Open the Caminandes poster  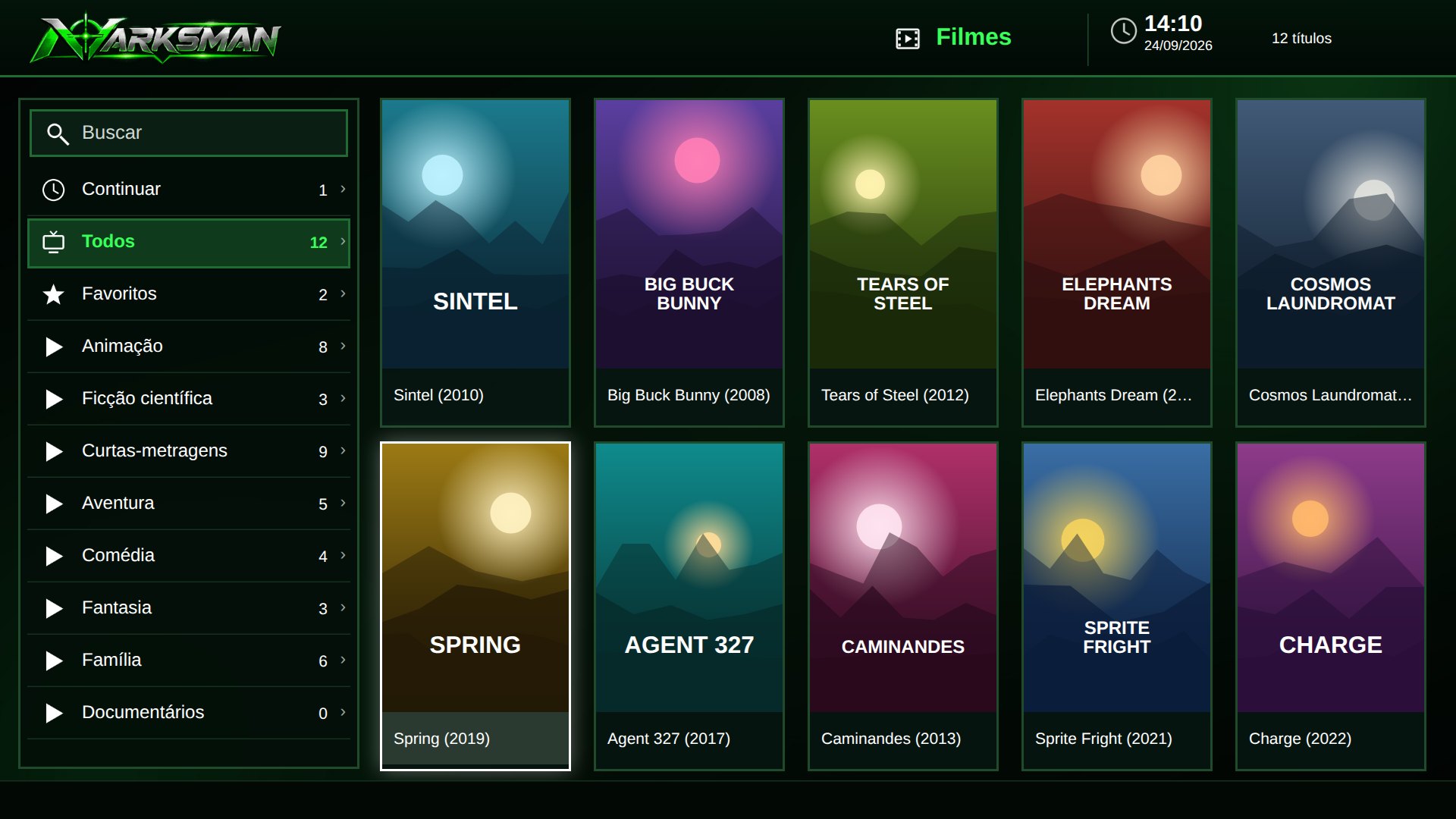(x=903, y=606)
